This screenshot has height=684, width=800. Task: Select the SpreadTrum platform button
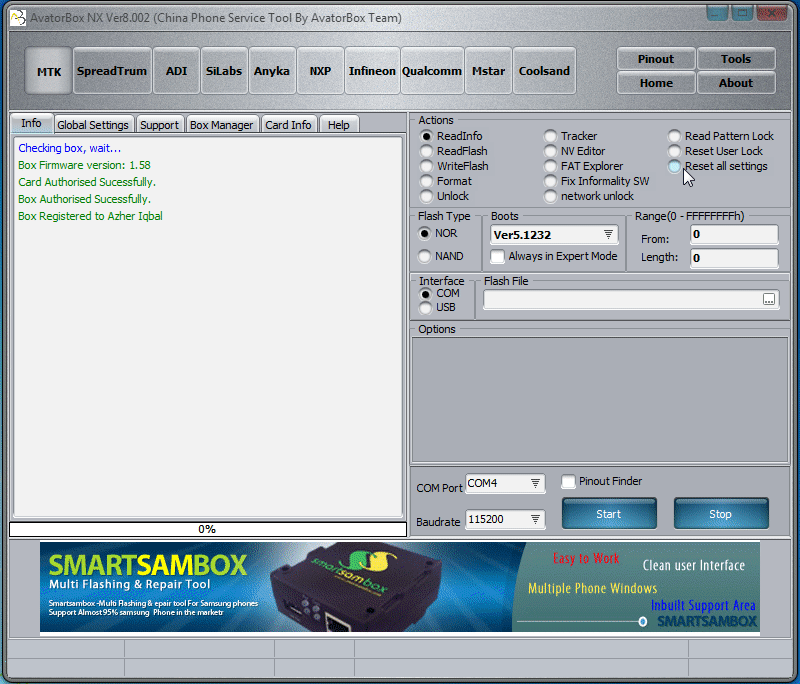[x=112, y=71]
